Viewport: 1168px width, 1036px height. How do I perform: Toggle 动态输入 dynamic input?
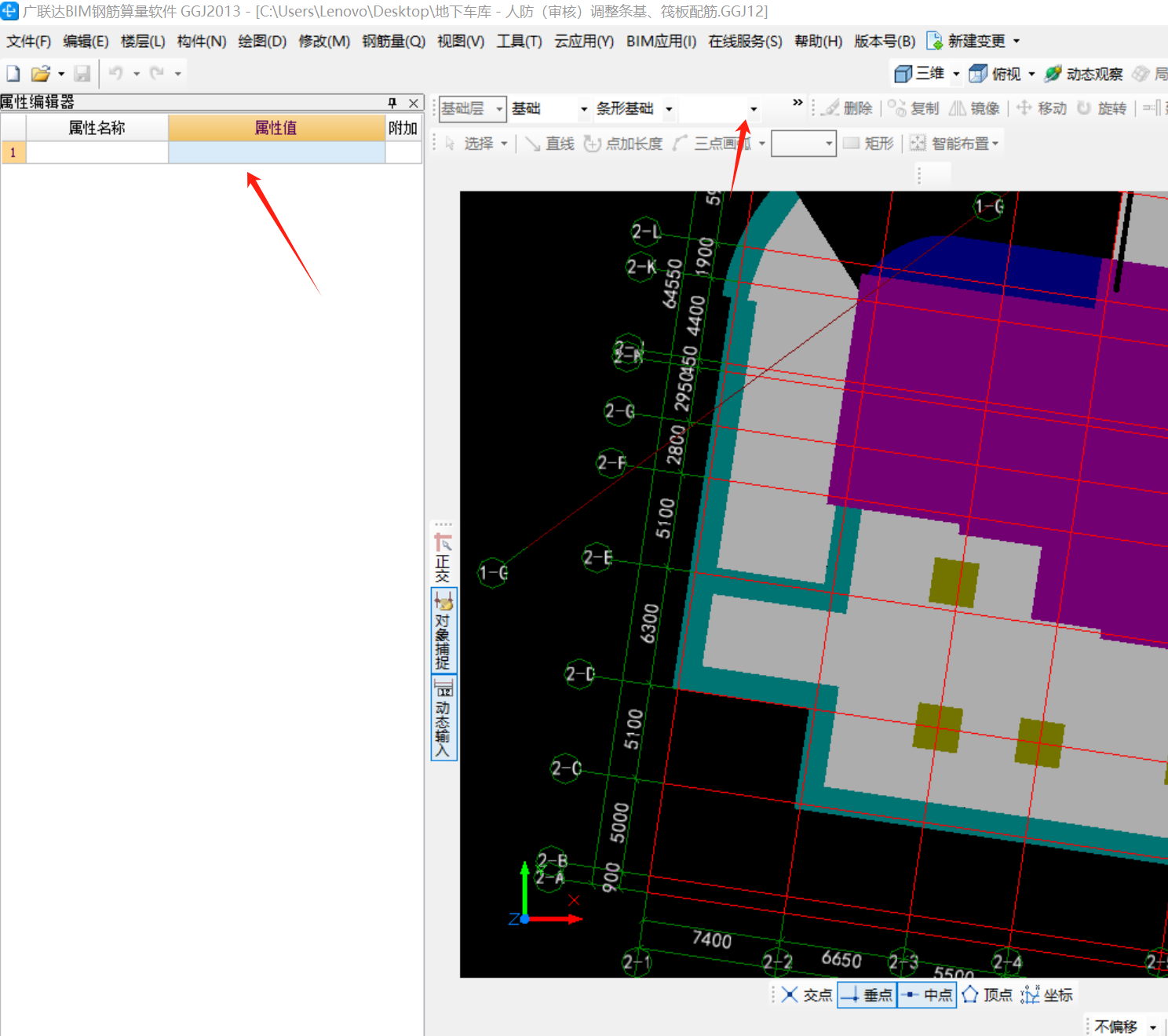click(x=443, y=718)
